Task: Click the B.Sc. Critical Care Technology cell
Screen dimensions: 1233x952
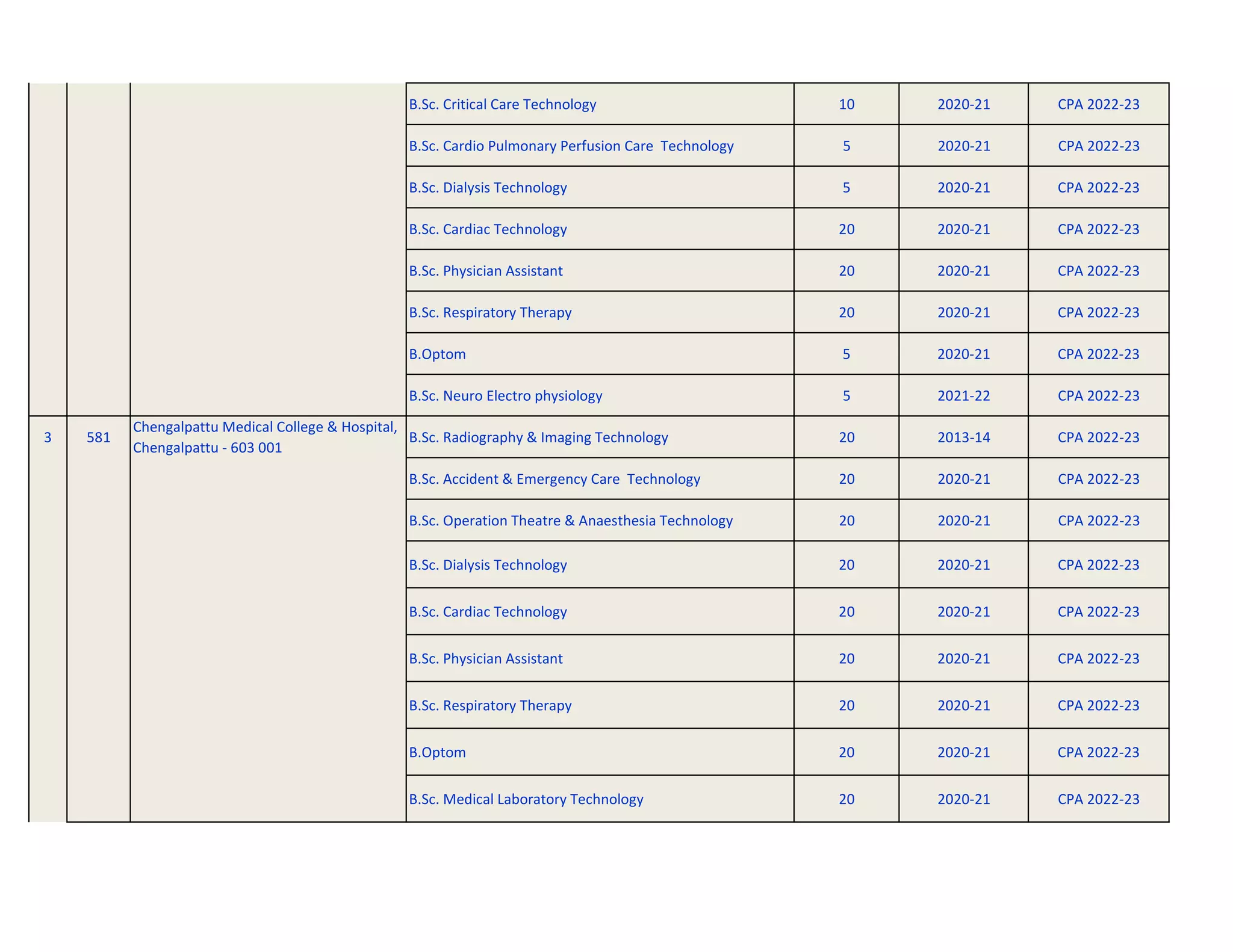Action: [502, 104]
